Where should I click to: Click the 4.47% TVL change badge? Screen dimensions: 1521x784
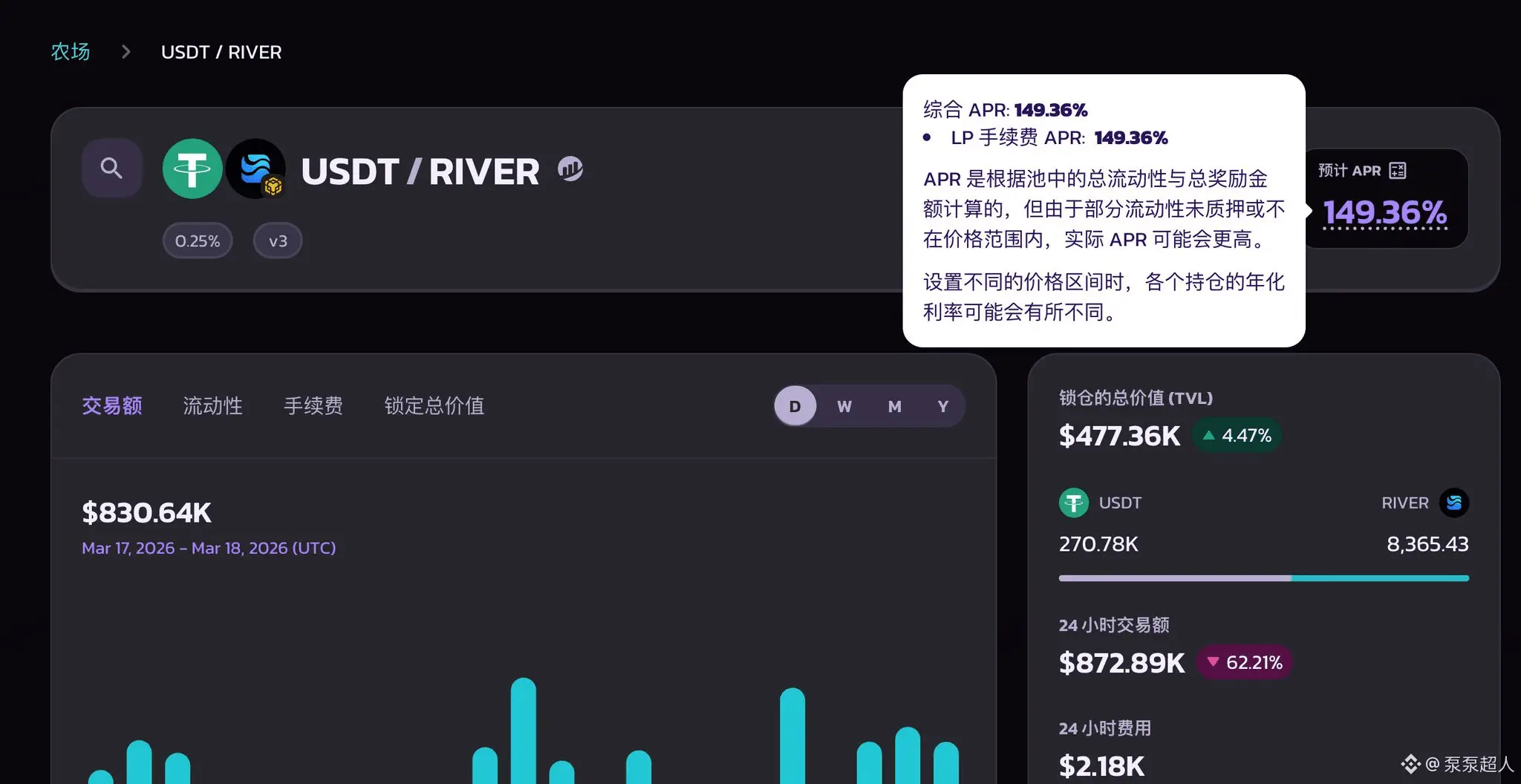1237,435
